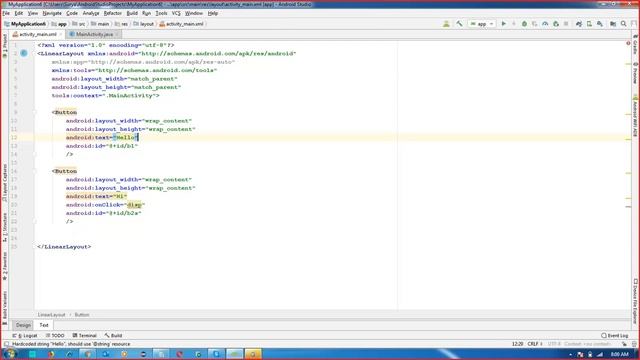The image size is (640, 360).
Task: Open the Tools menu
Action: [x=161, y=13]
